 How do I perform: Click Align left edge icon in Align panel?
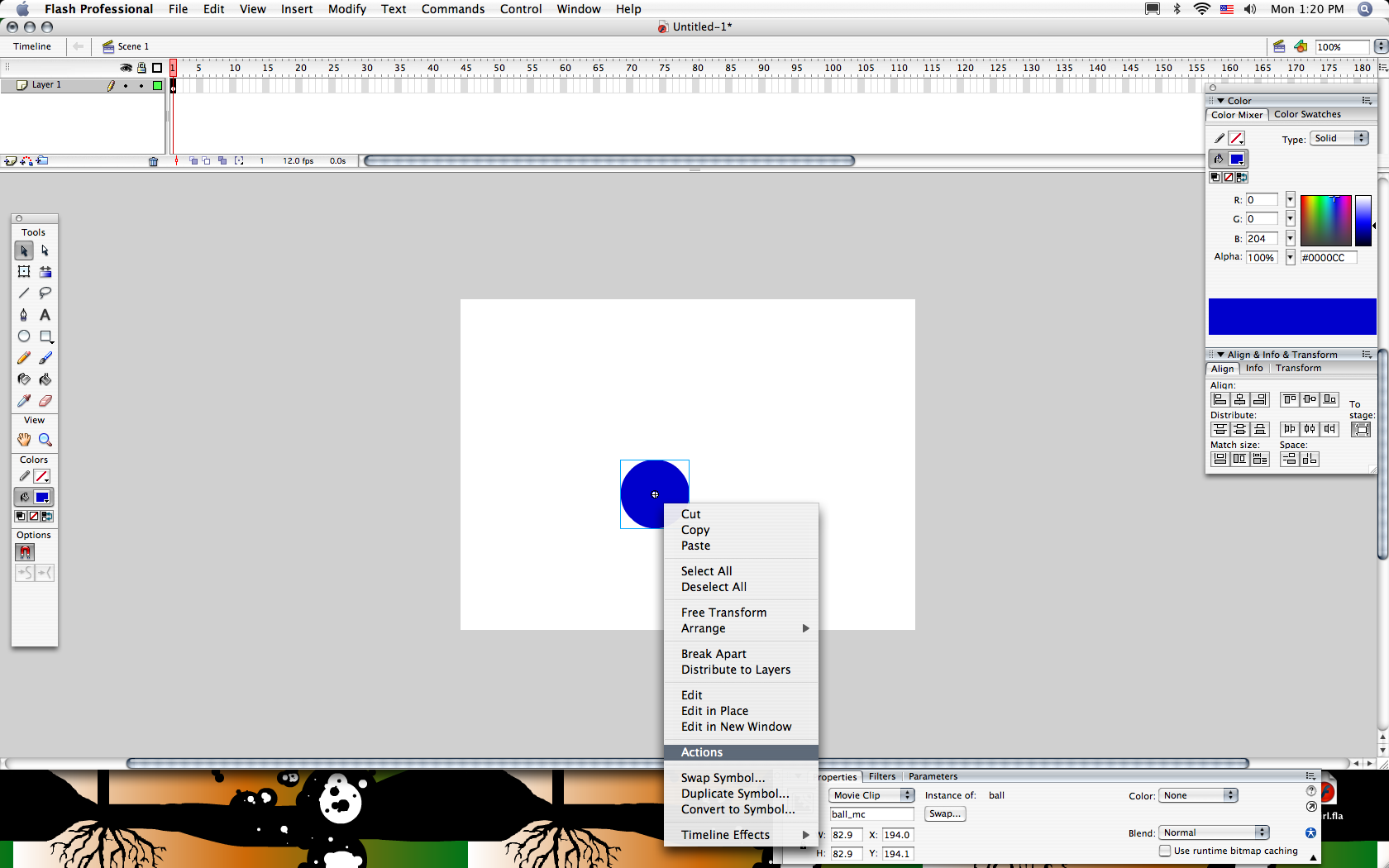1220,399
